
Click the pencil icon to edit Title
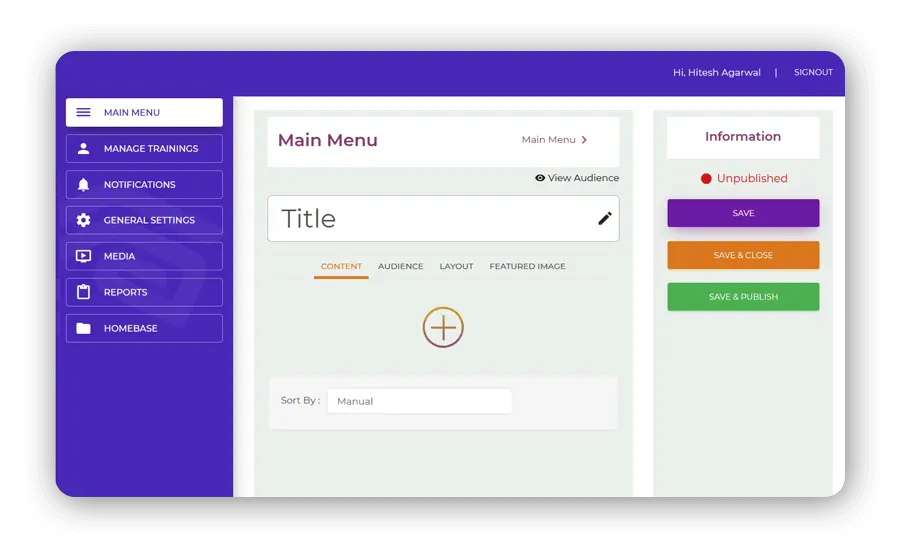[x=604, y=218]
